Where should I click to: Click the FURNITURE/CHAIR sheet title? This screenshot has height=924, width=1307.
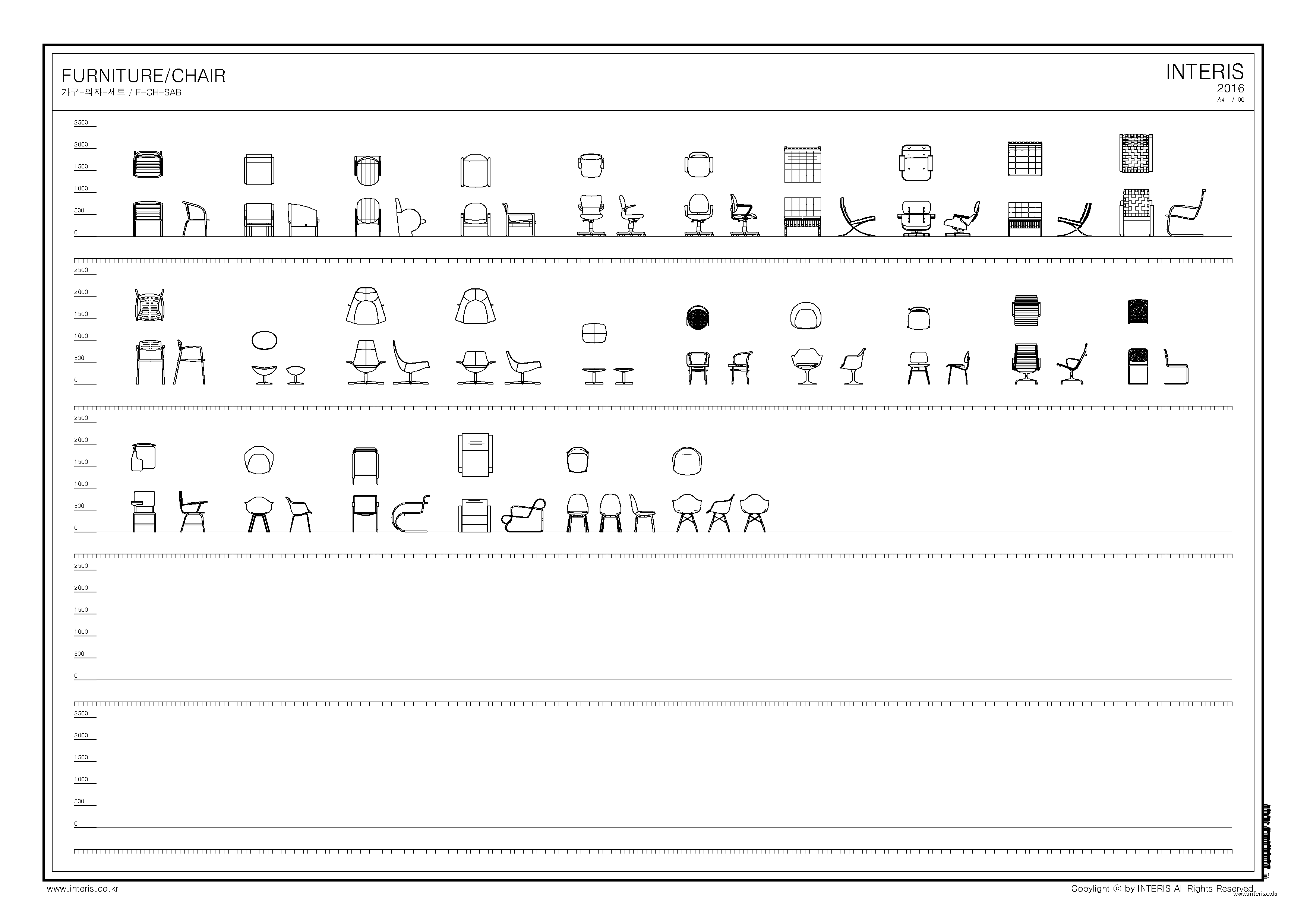pos(143,76)
